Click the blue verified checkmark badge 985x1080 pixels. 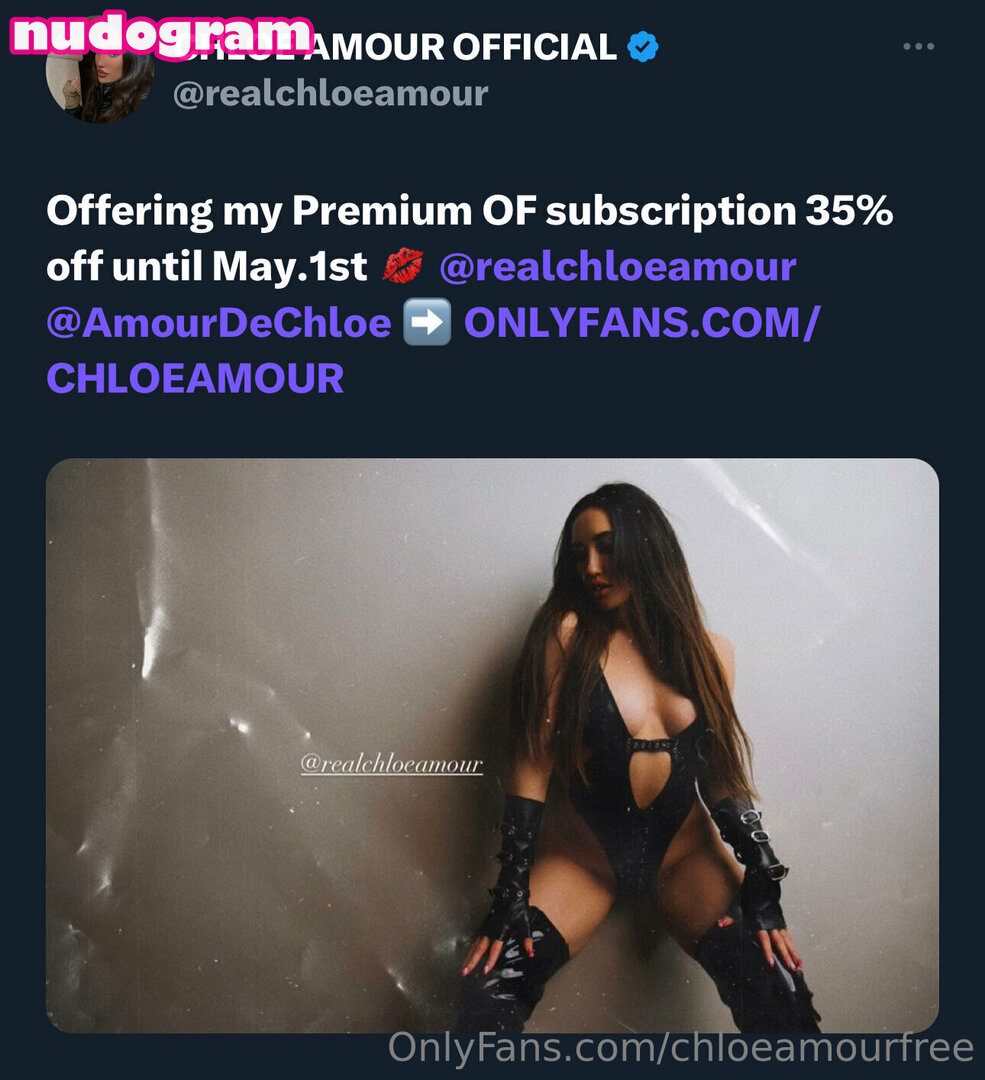(643, 47)
